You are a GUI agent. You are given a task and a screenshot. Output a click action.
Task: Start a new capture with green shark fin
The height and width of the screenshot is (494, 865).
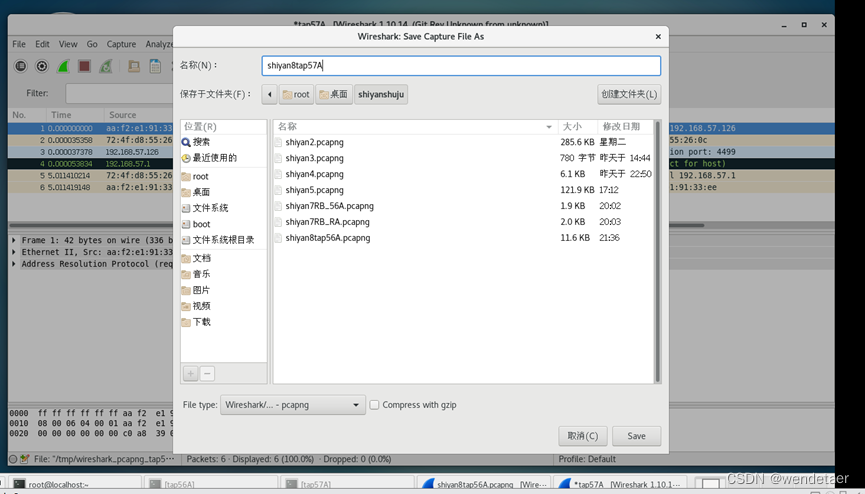pos(63,66)
